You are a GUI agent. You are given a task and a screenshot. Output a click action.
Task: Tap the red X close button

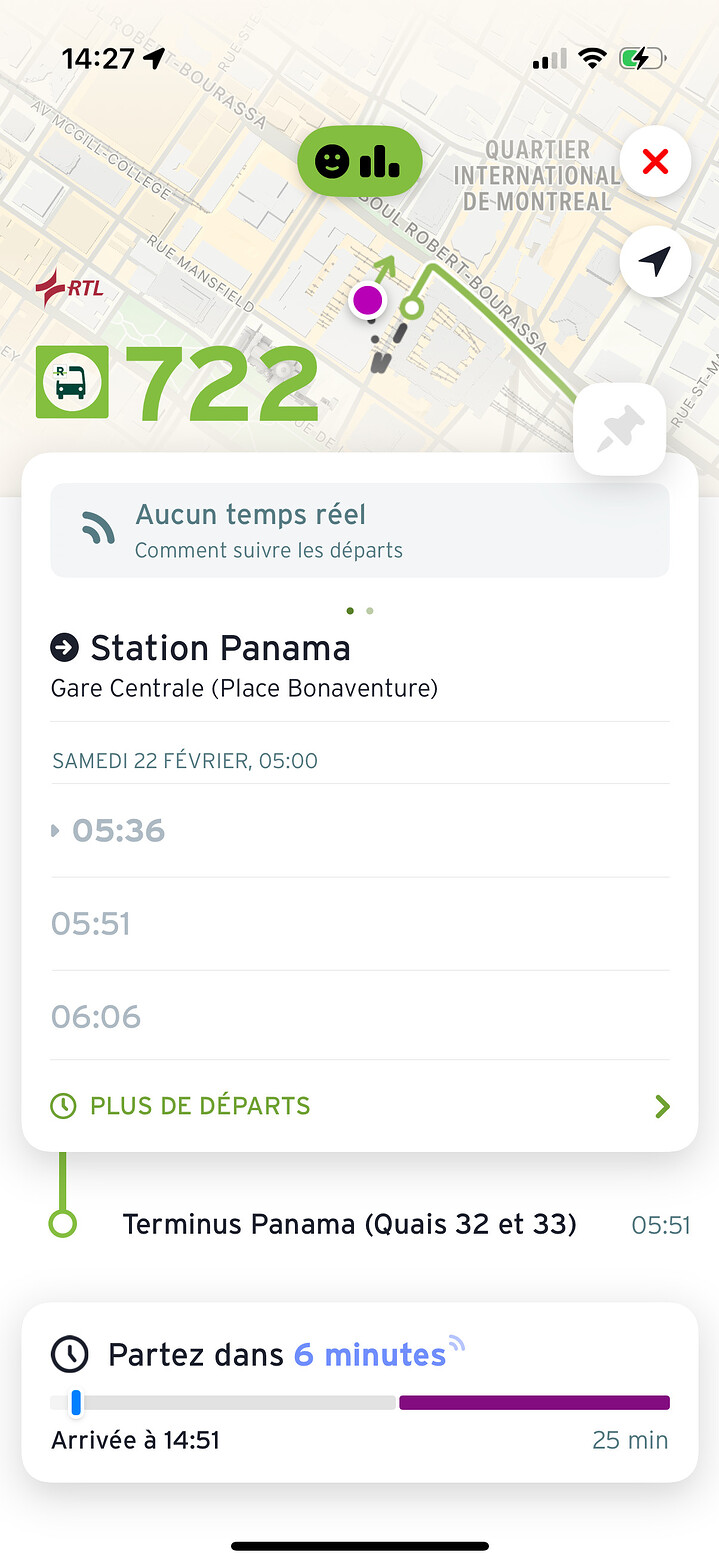655,162
